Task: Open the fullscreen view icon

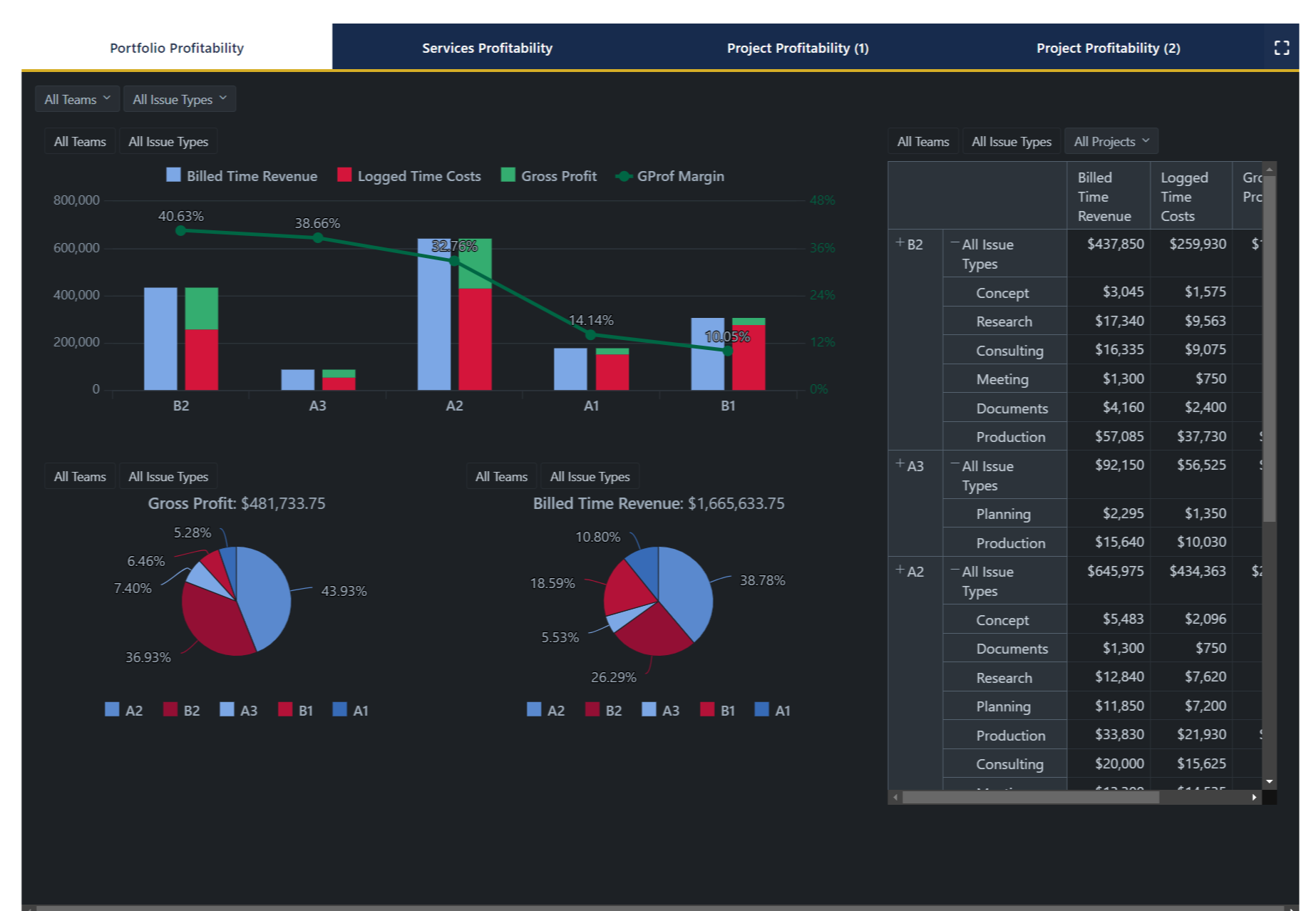Action: pyautogui.click(x=1281, y=48)
